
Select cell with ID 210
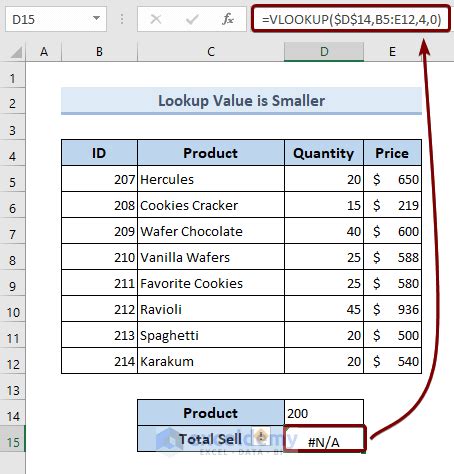coord(99,257)
